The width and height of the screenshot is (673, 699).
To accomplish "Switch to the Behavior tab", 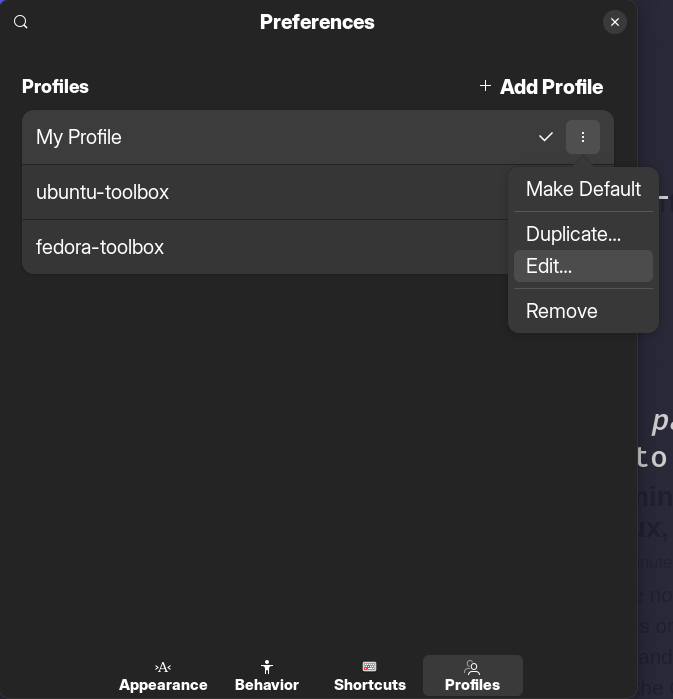I will [x=267, y=675].
